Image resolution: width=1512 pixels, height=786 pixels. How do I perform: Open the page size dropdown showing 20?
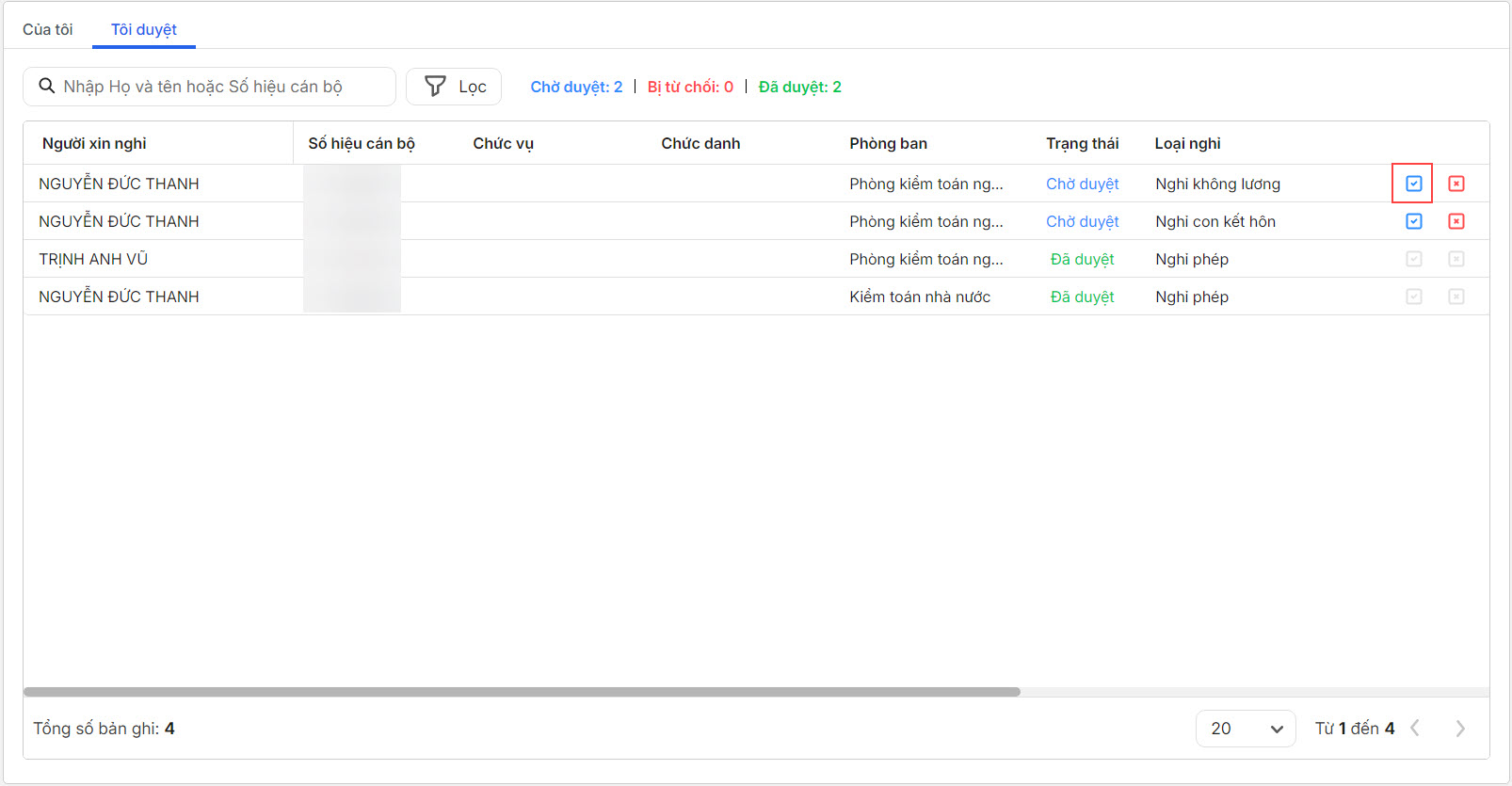click(x=1246, y=729)
